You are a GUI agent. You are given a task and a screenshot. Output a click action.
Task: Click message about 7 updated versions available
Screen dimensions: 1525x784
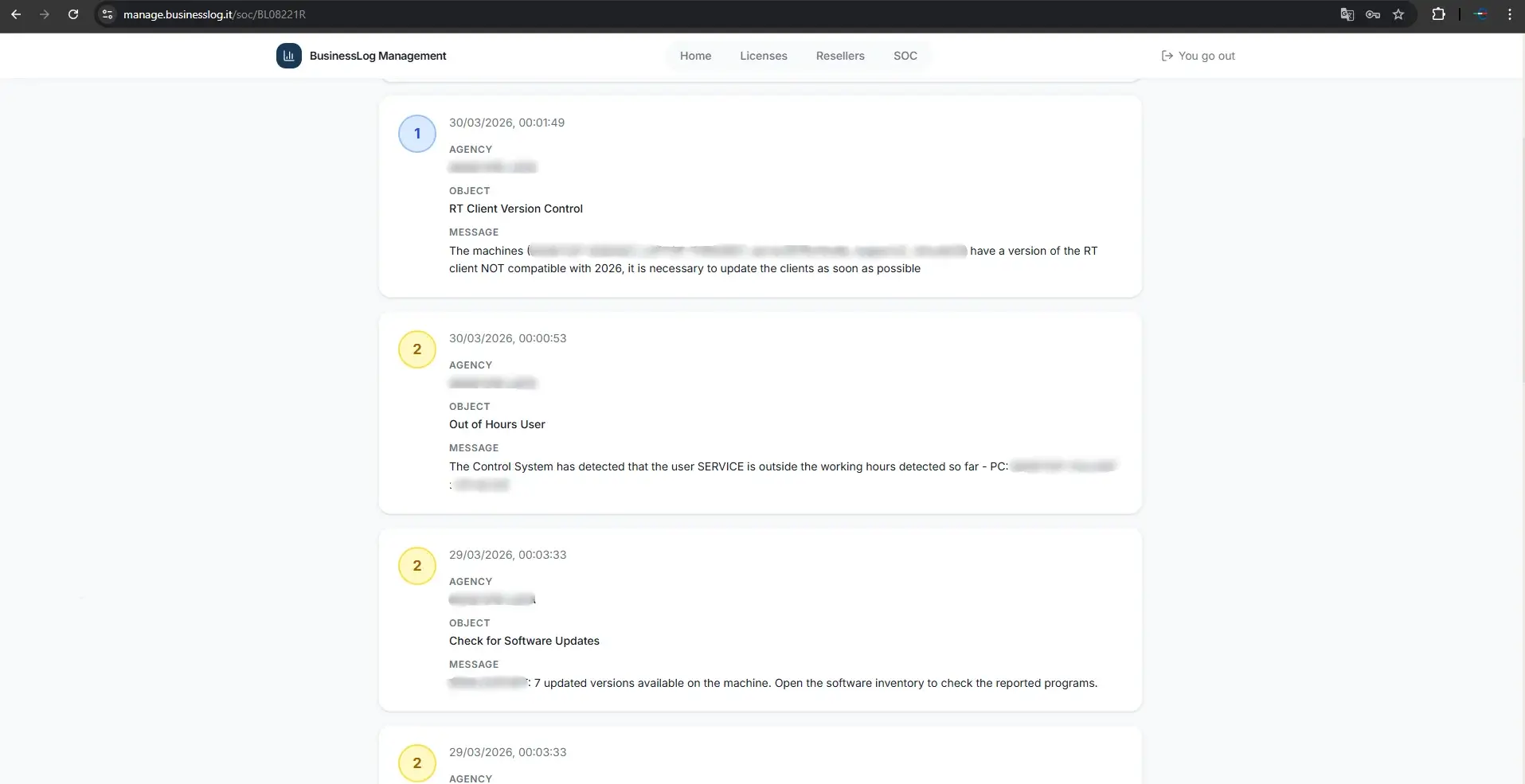coord(773,683)
